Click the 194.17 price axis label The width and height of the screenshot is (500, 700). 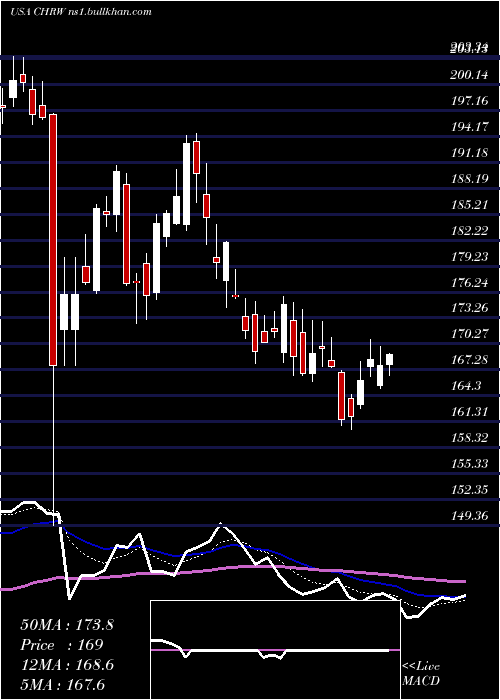[x=469, y=127]
